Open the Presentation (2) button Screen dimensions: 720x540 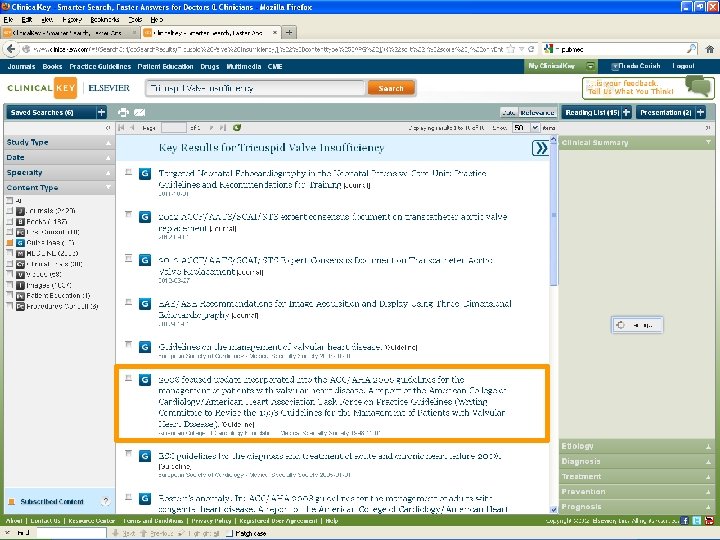point(665,112)
